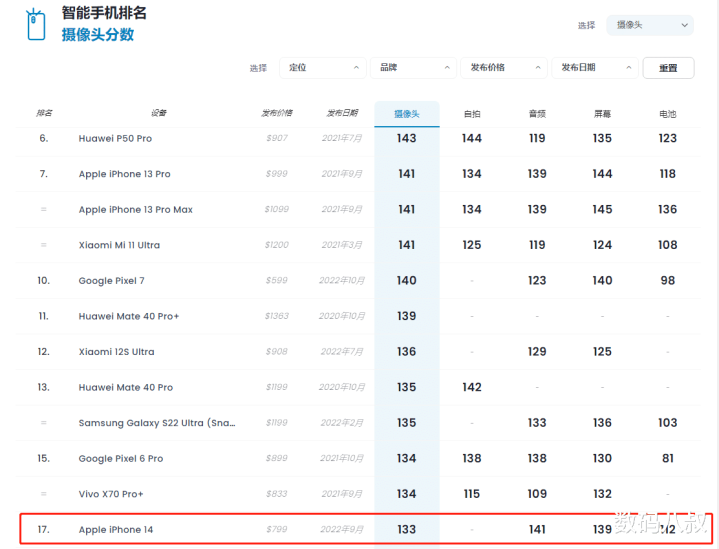Open Xiaomi Mi 11 Ultra link
Viewport: 719px width, 549px height.
pos(119,245)
